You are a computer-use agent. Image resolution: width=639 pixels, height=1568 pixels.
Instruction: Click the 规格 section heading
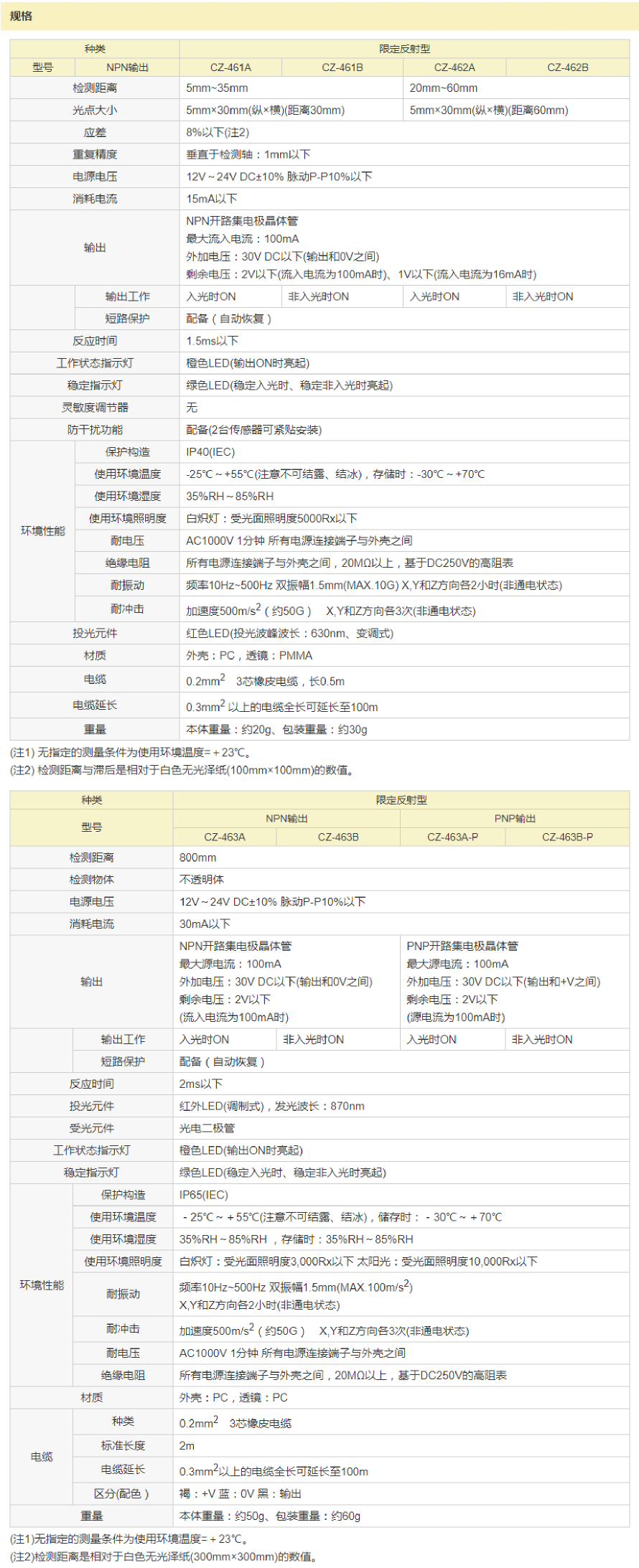(22, 16)
